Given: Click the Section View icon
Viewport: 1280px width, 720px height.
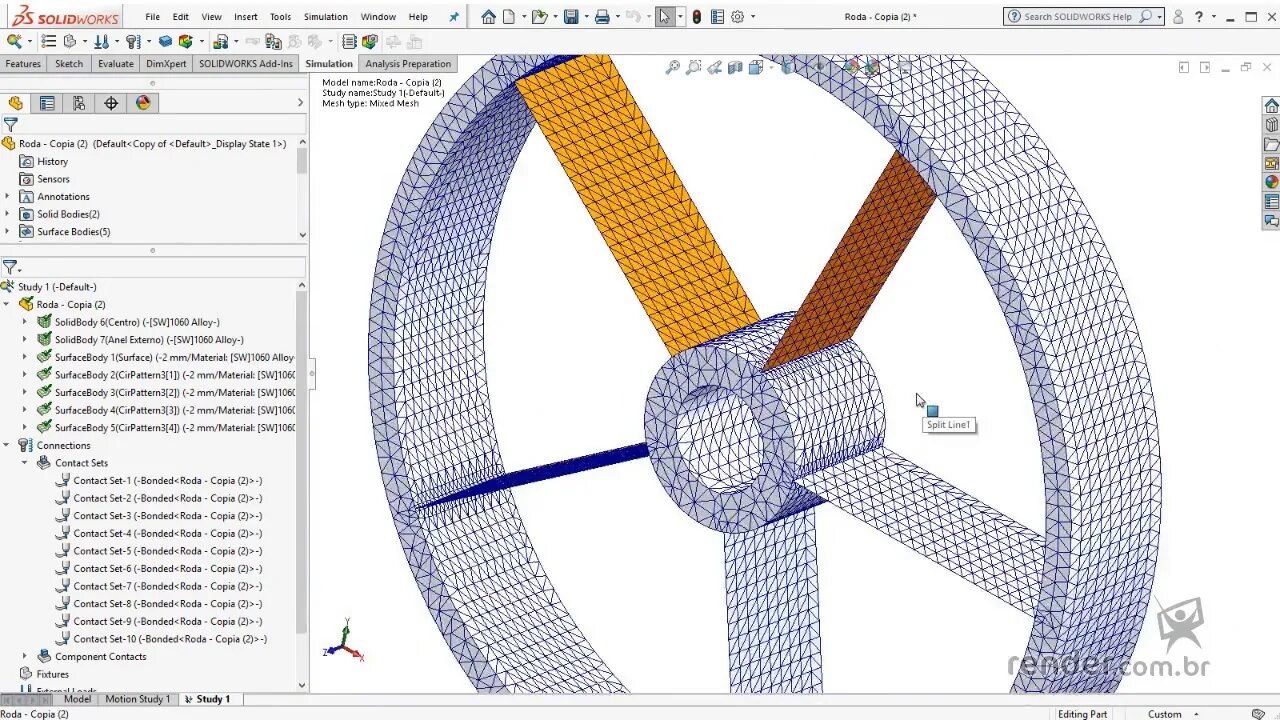Looking at the screenshot, I should 735,67.
